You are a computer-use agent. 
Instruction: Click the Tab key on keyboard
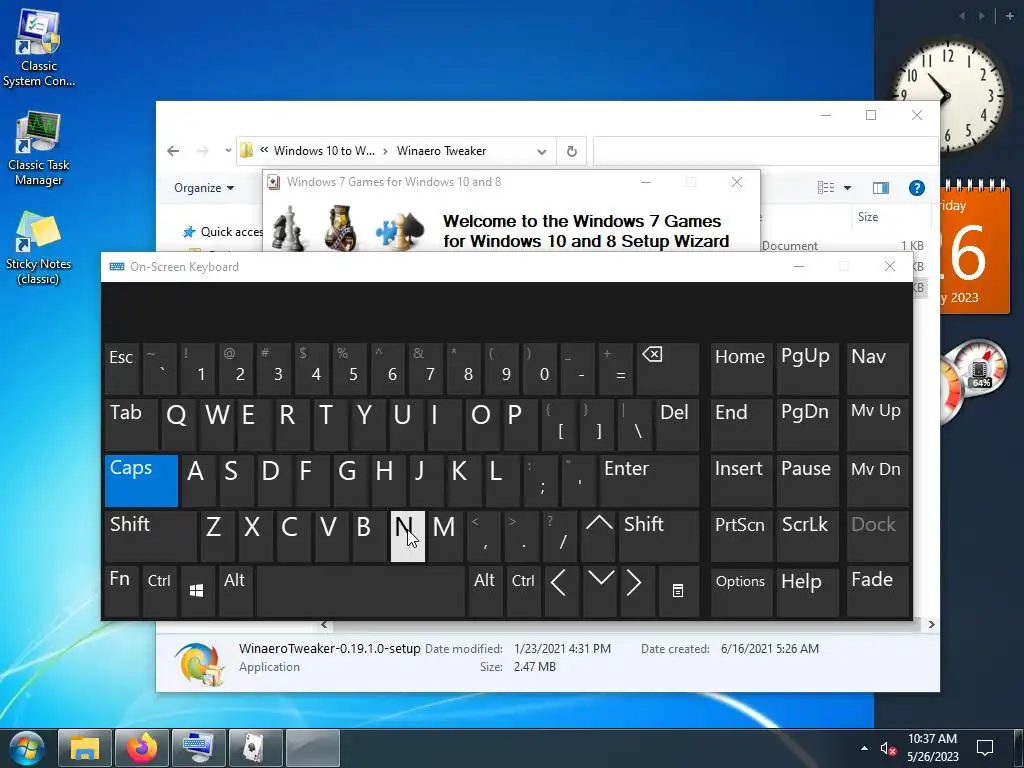pos(131,424)
